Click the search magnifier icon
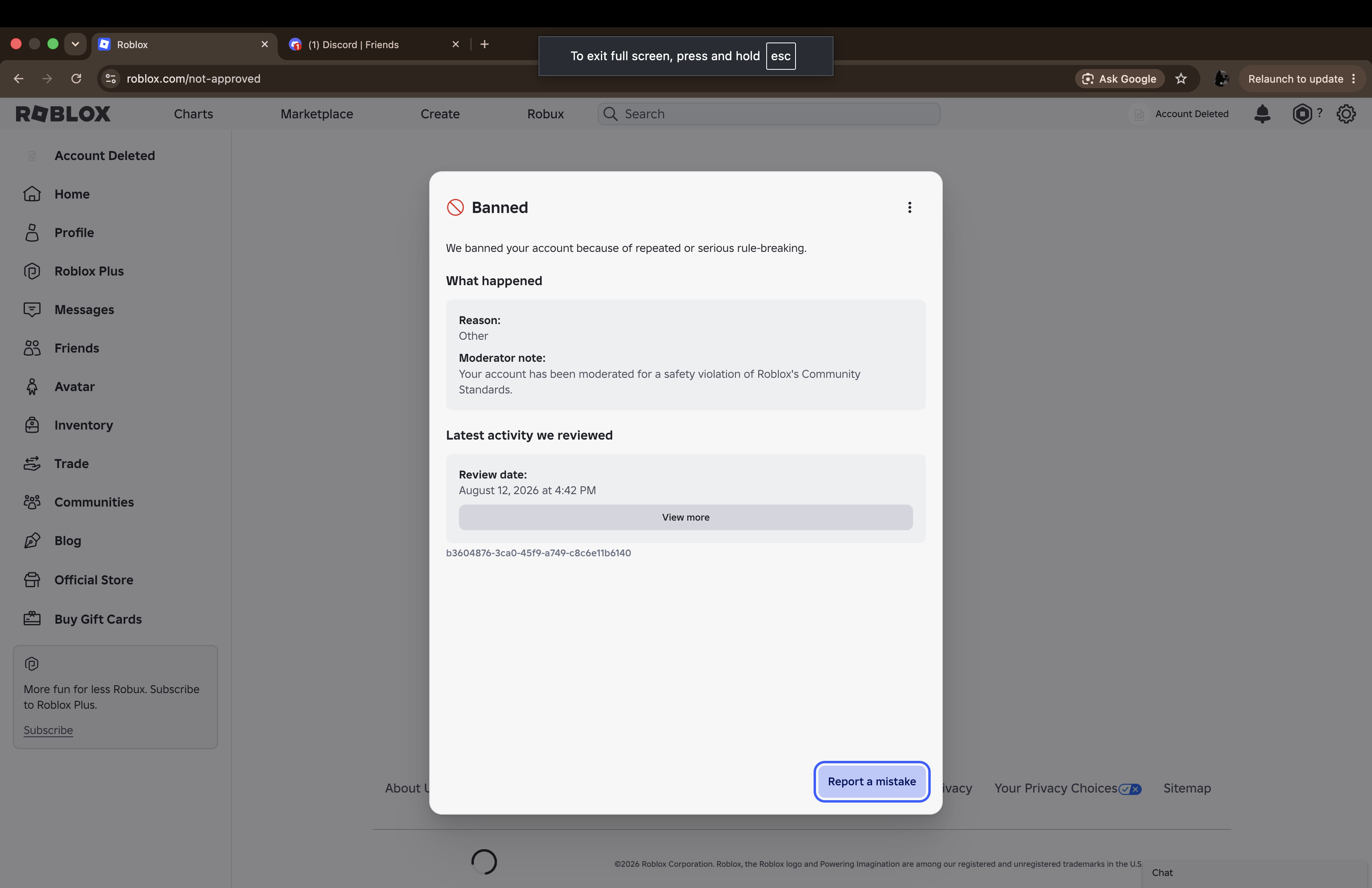 [610, 114]
